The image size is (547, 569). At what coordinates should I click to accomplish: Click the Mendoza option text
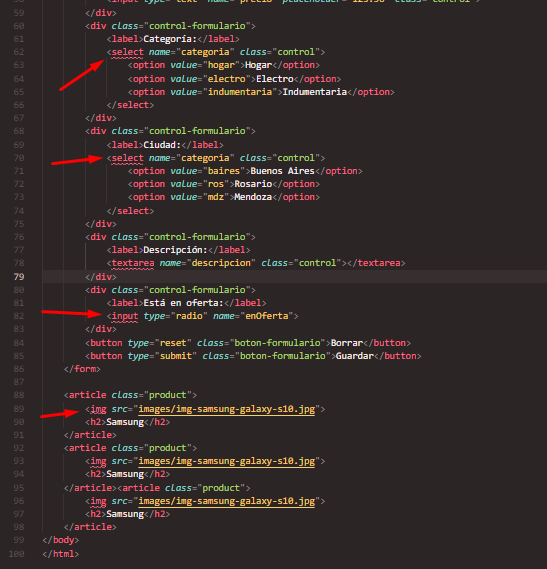tap(253, 197)
